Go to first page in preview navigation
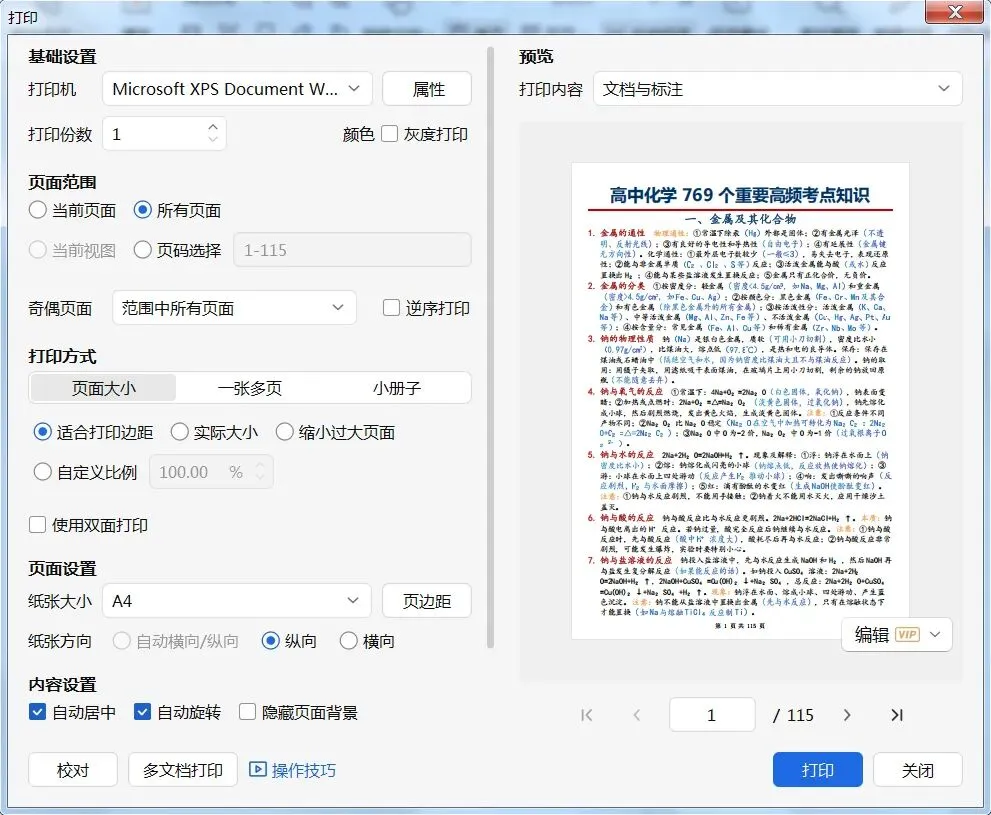 click(587, 715)
